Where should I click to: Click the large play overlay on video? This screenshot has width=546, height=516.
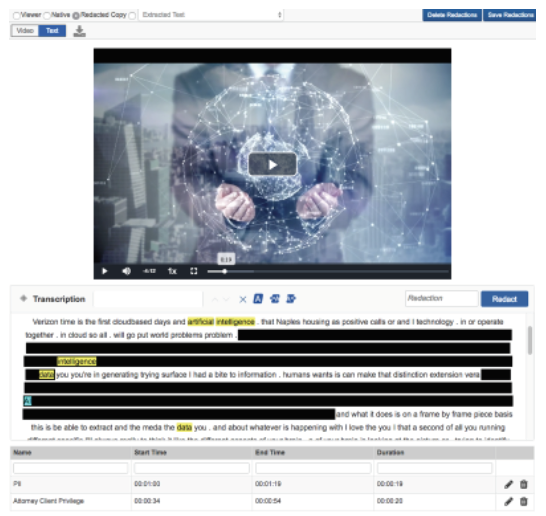click(272, 164)
